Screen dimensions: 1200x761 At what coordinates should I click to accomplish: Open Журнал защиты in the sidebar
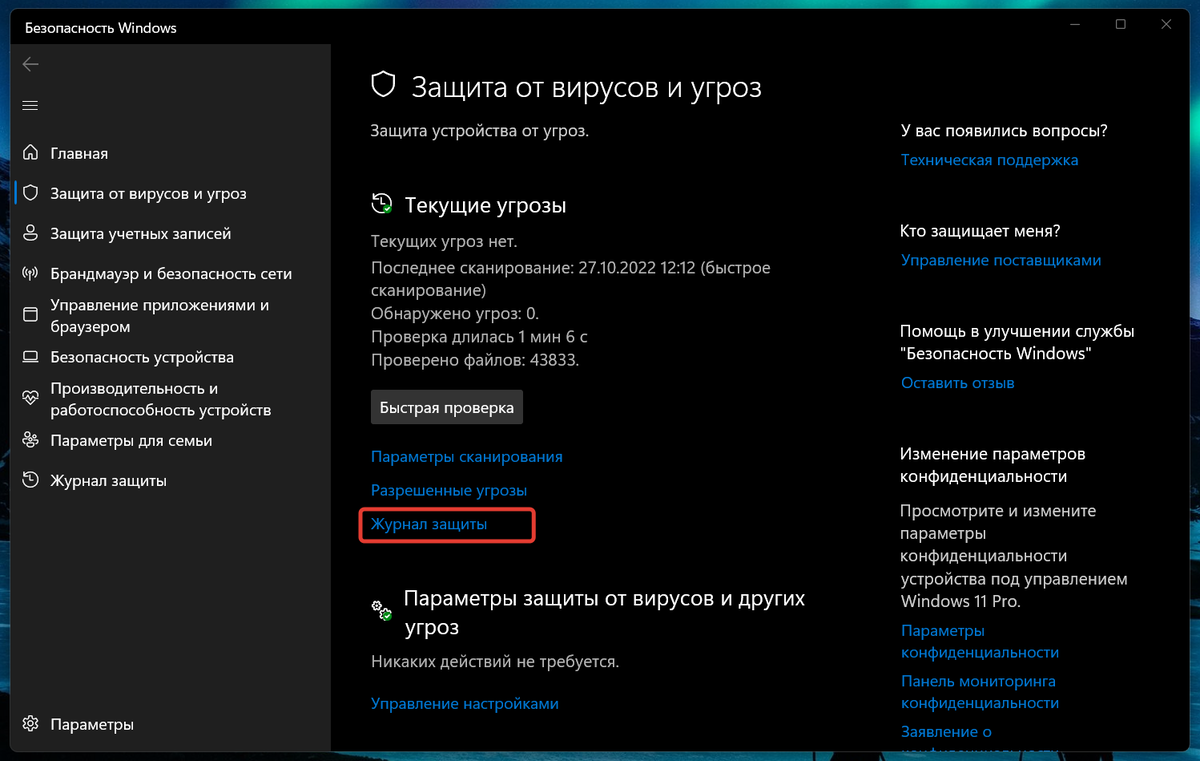click(x=108, y=480)
